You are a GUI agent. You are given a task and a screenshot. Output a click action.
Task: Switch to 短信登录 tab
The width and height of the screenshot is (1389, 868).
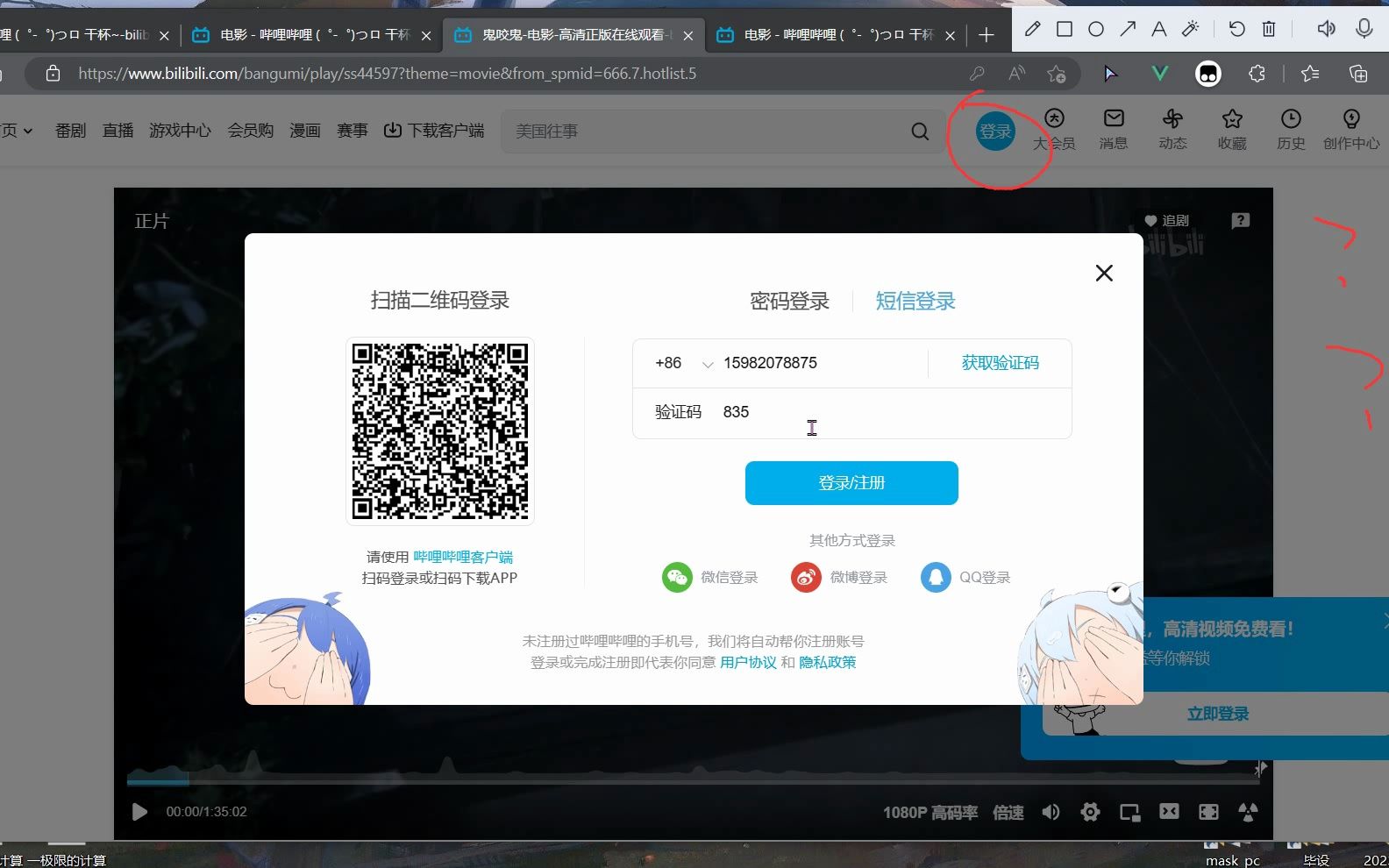coord(915,302)
